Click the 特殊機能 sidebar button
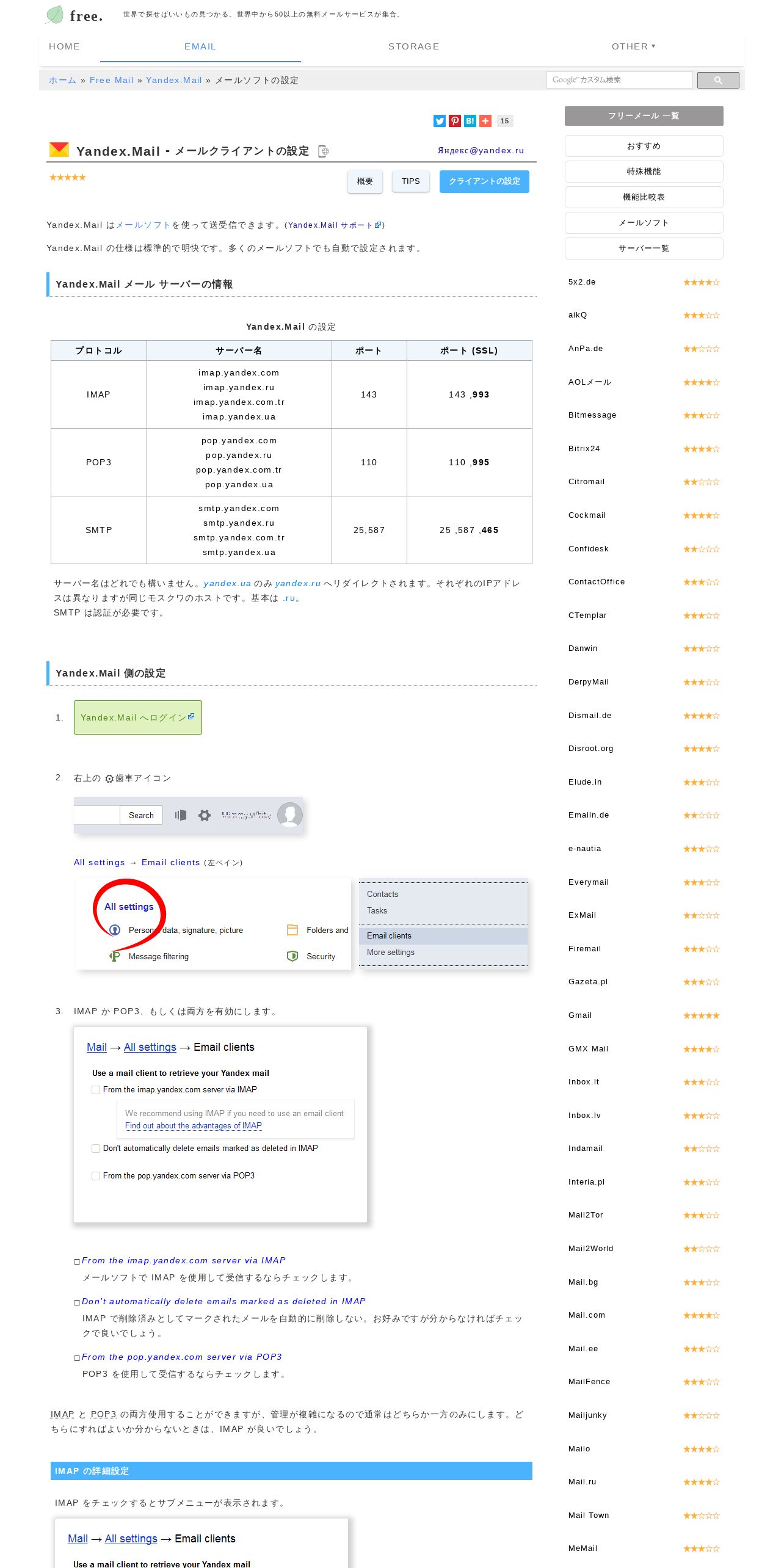 click(644, 172)
